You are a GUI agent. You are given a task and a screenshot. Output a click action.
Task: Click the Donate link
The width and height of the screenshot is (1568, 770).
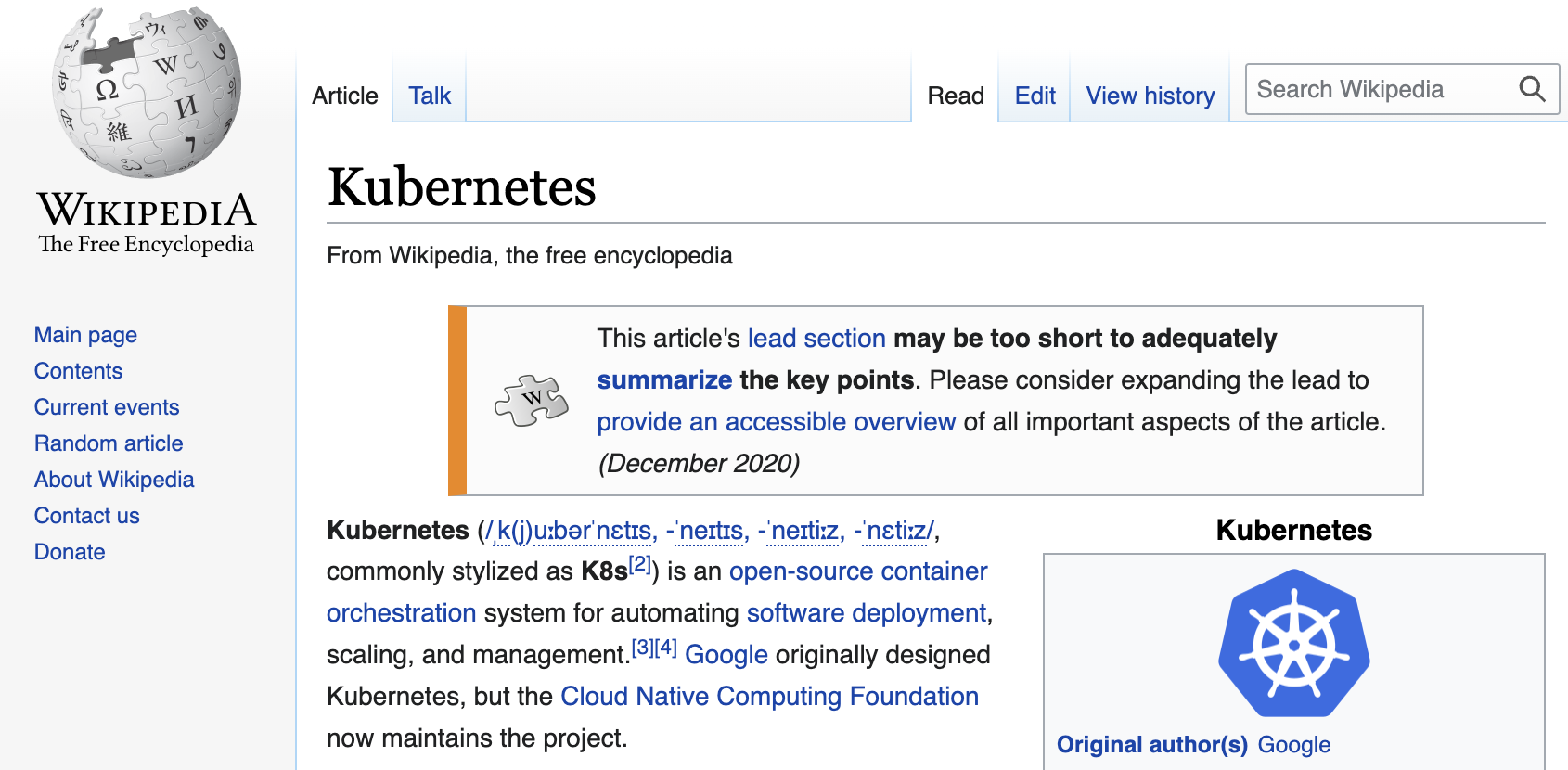[x=69, y=551]
